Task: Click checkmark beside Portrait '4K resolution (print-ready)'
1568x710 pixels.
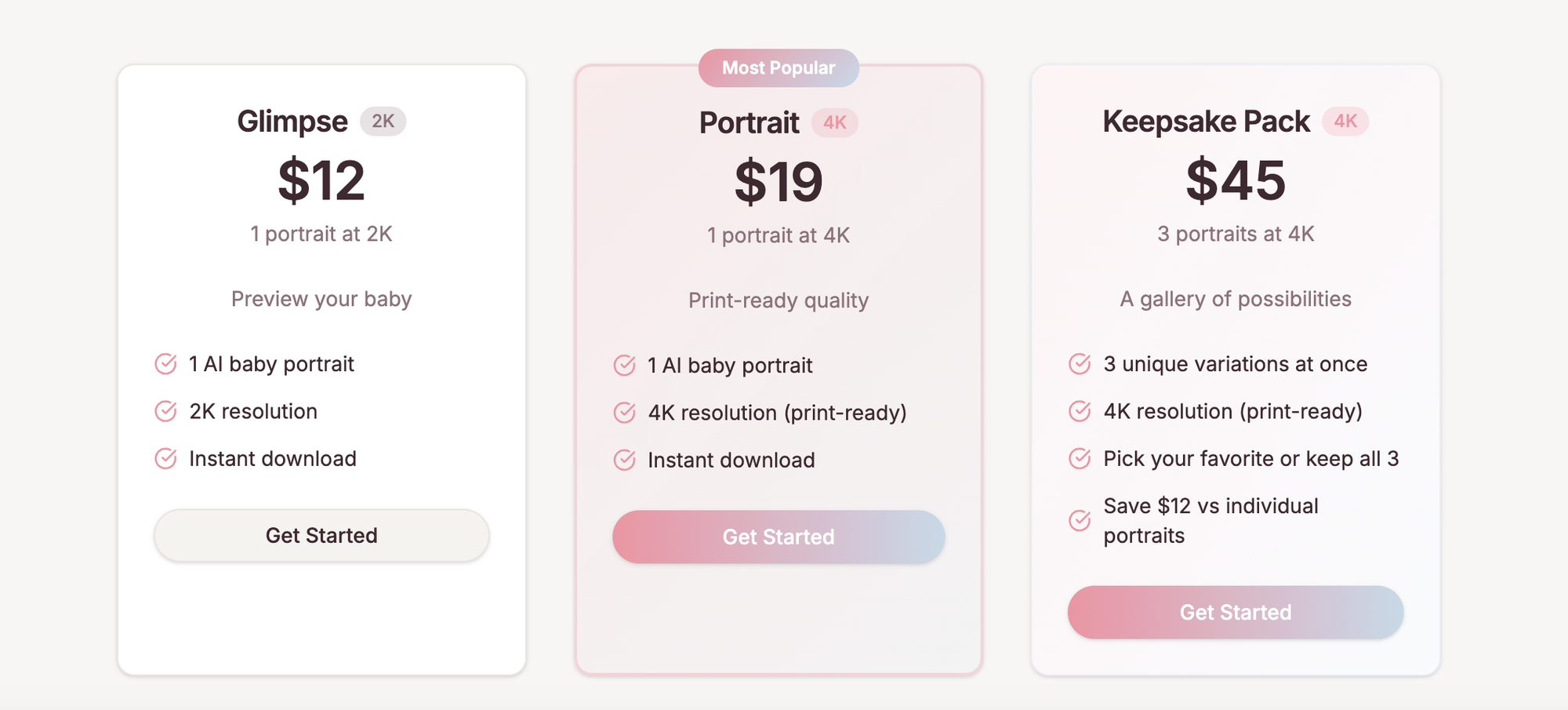Action: (x=624, y=413)
